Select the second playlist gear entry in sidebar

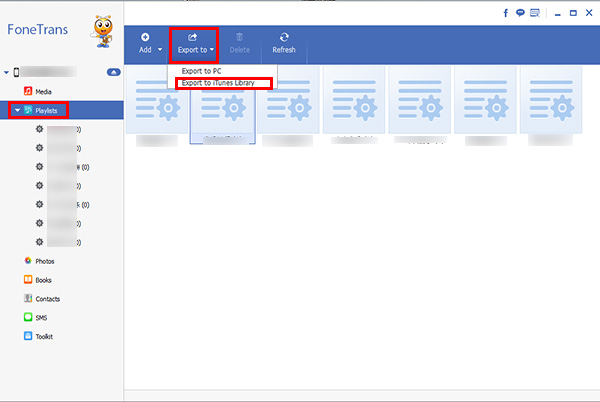pos(58,148)
